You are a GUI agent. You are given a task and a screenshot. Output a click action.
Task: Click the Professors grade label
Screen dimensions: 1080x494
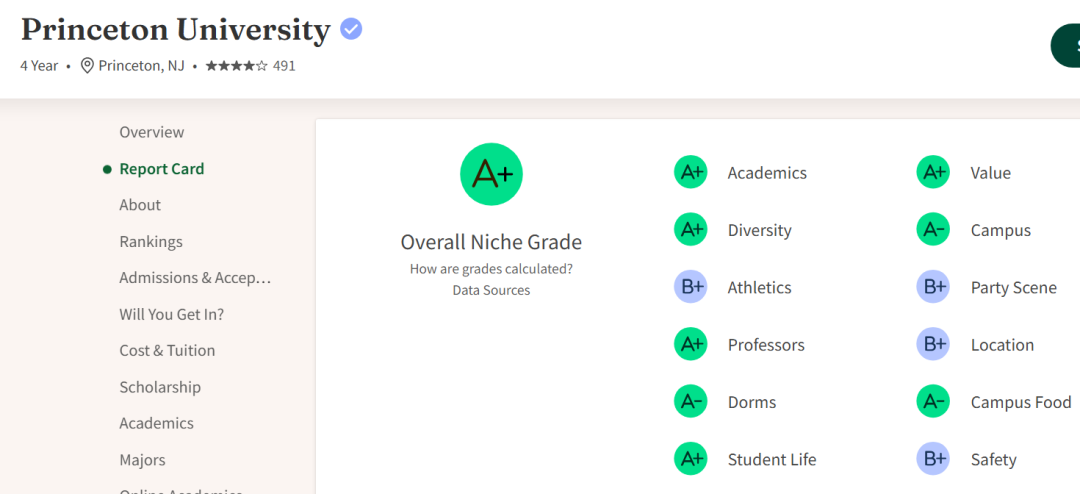pos(766,344)
